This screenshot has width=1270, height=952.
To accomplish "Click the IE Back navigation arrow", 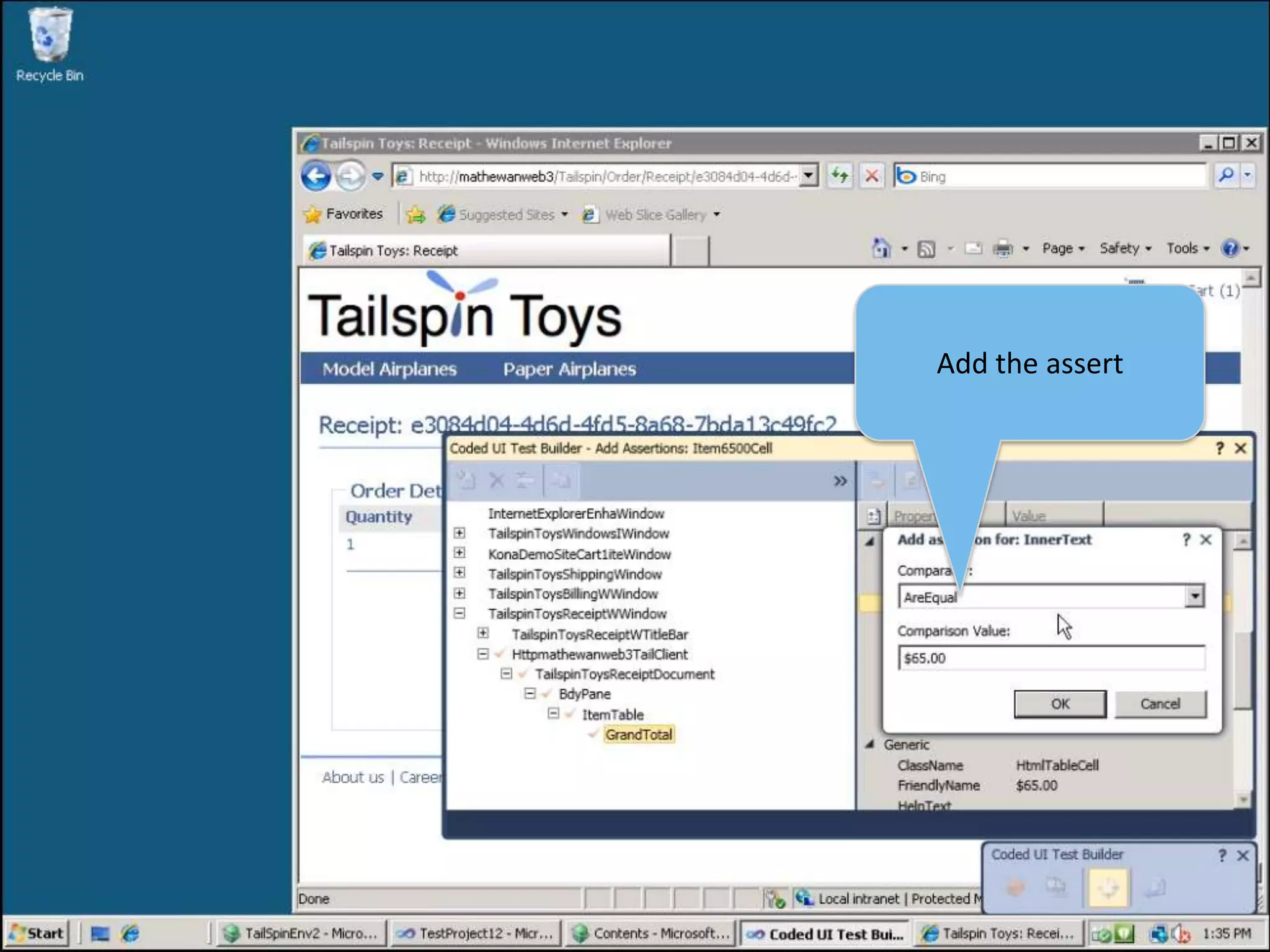I will 316,176.
